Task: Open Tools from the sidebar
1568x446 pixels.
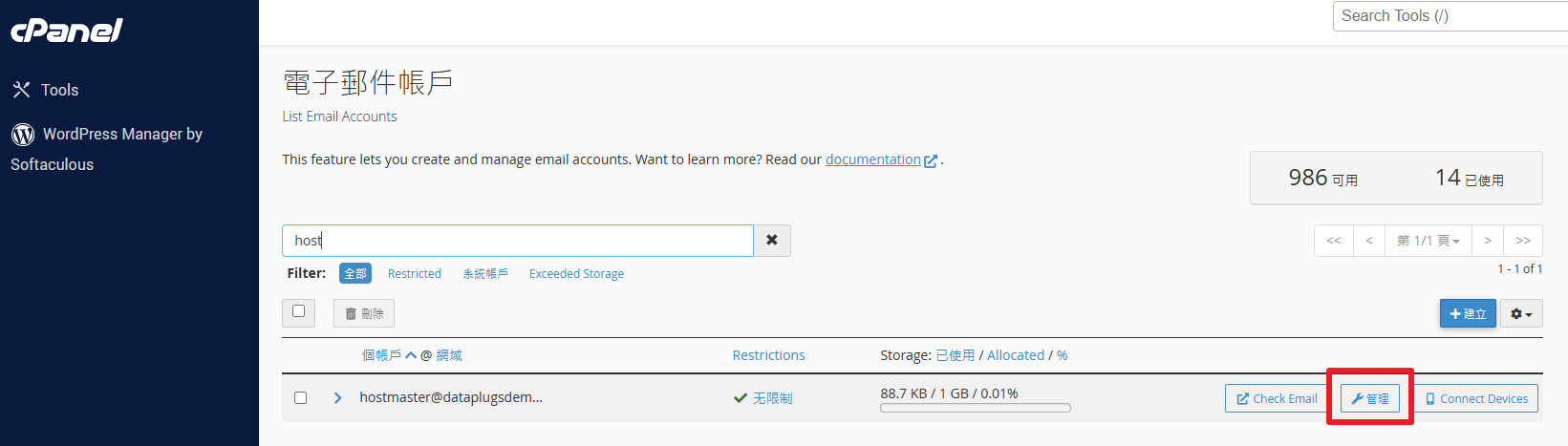Action: [x=46, y=90]
